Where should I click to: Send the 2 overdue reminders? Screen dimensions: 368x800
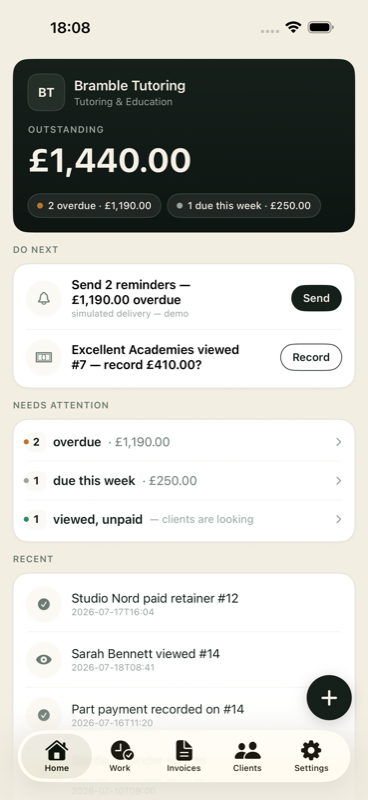316,298
